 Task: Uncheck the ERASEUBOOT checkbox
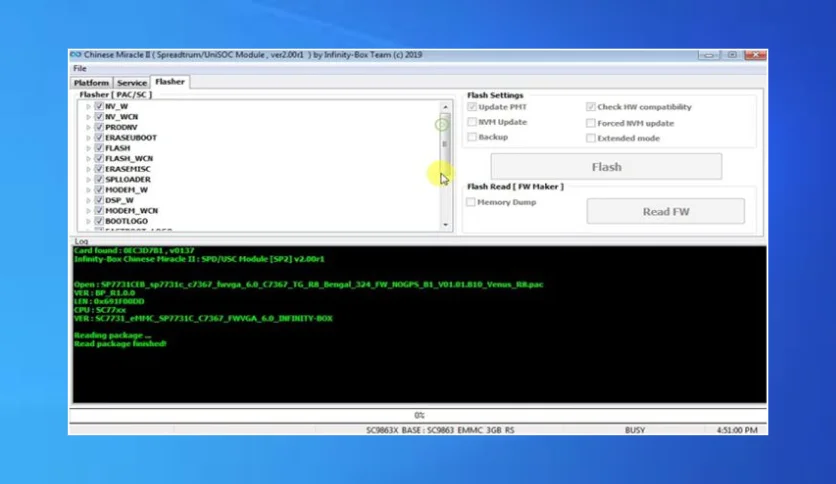pos(99,138)
